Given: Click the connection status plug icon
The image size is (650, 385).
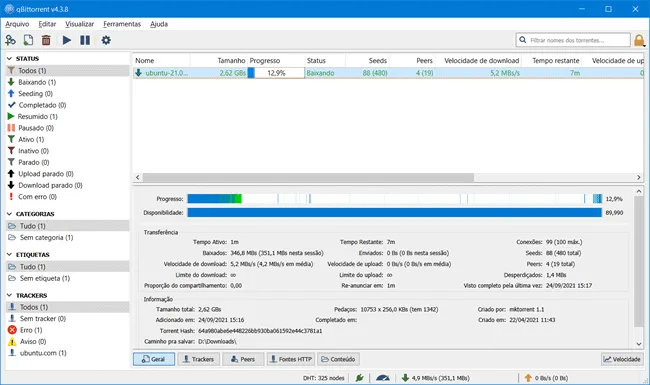Looking at the screenshot, I should pos(359,378).
